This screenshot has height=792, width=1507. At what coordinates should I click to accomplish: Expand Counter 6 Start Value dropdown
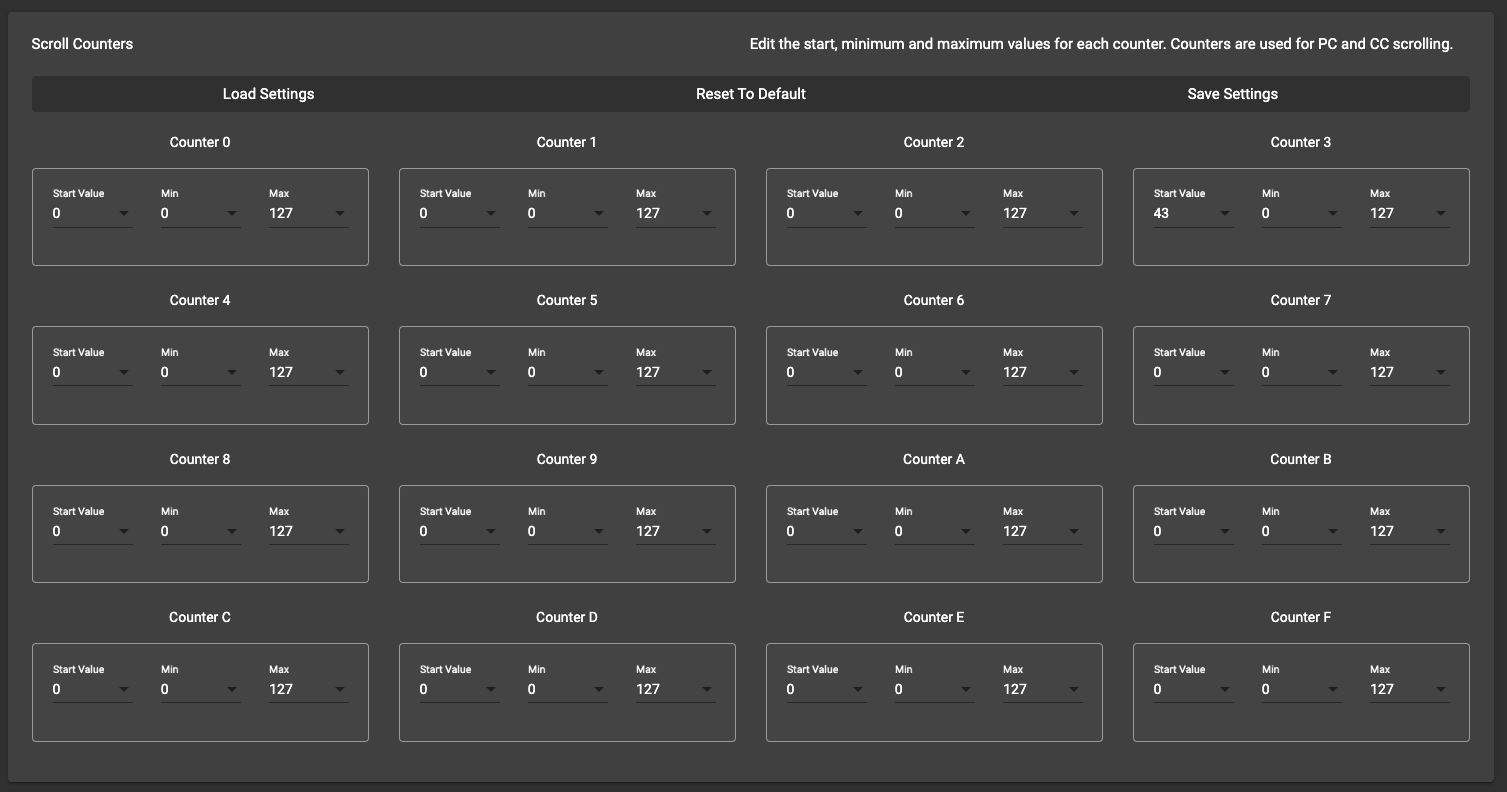point(826,373)
